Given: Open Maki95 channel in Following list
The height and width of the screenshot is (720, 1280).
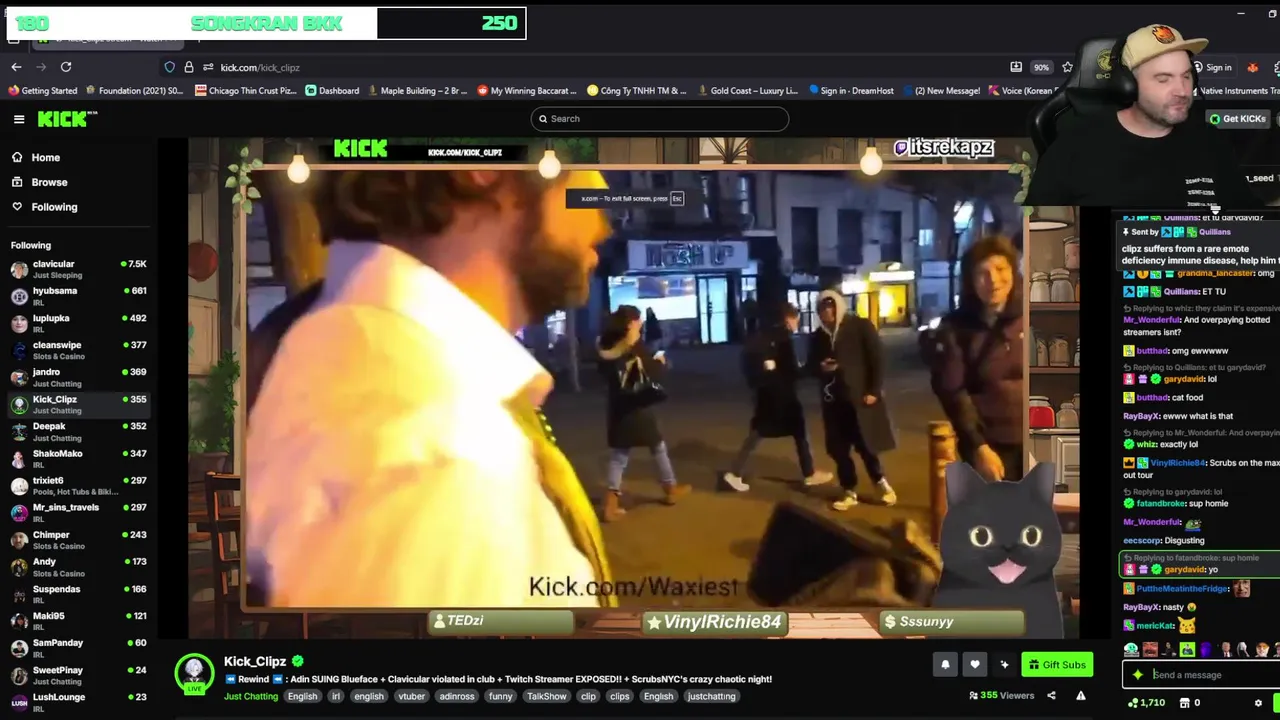Looking at the screenshot, I should pos(78,621).
